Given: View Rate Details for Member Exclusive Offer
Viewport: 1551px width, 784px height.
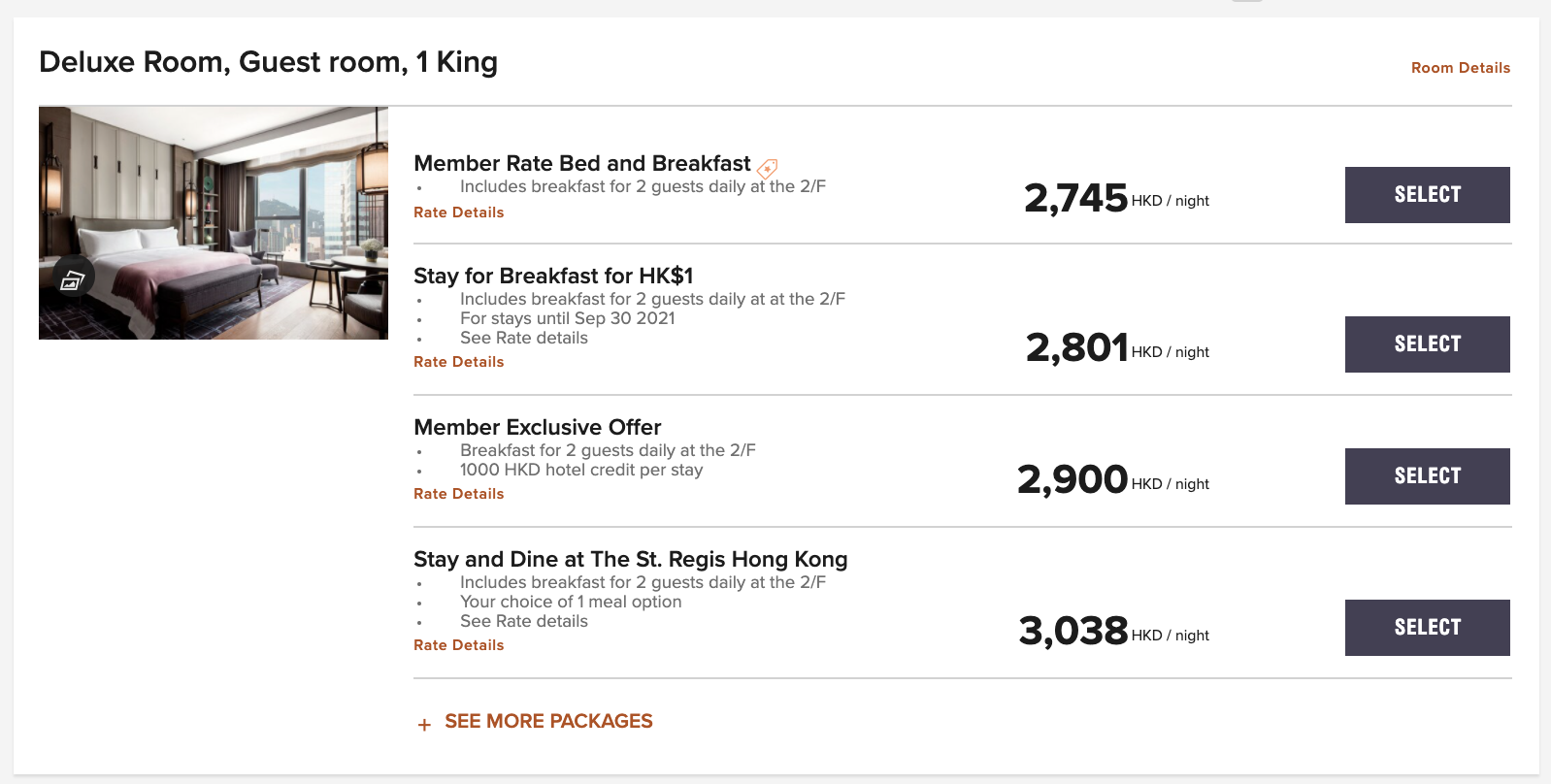Looking at the screenshot, I should click(x=459, y=494).
